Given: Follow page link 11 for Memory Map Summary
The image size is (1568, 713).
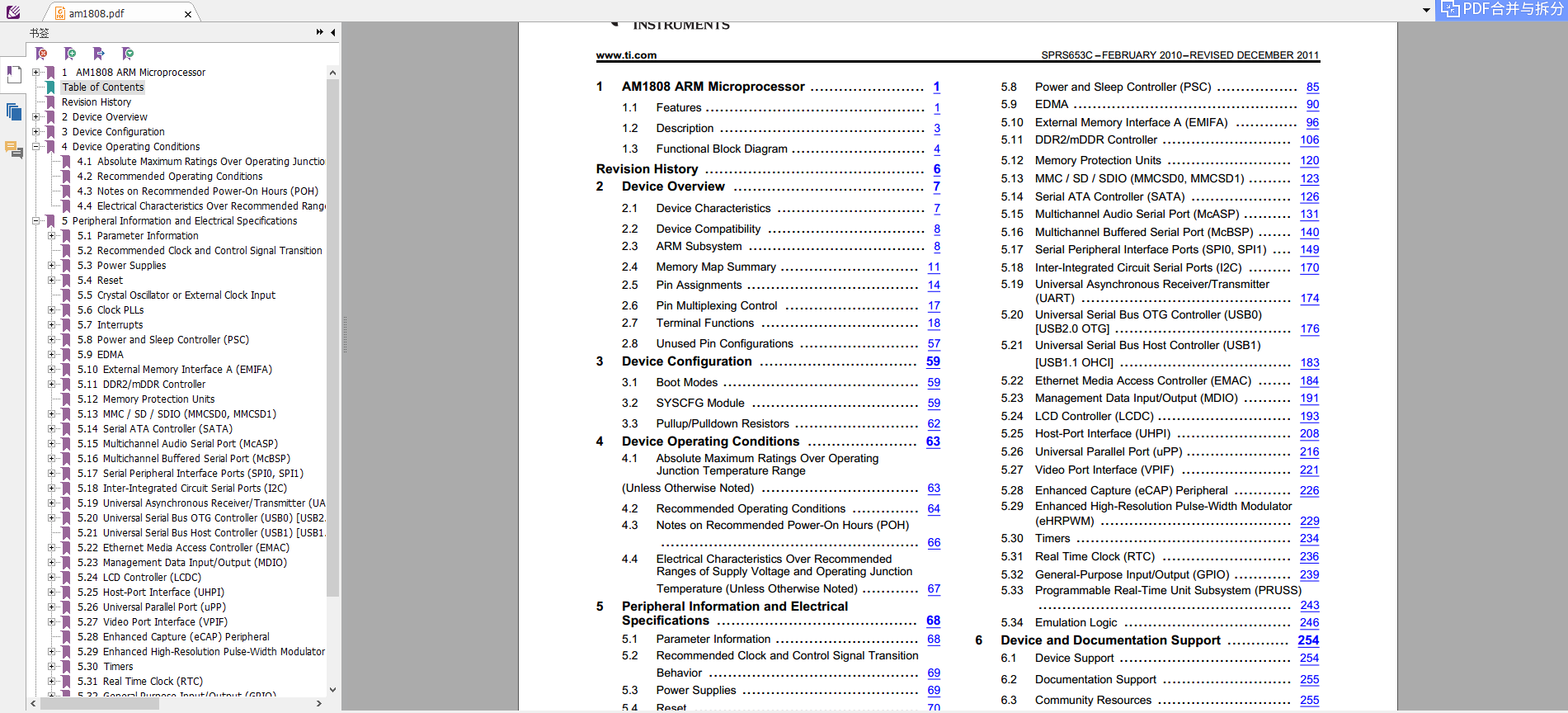Looking at the screenshot, I should [934, 267].
